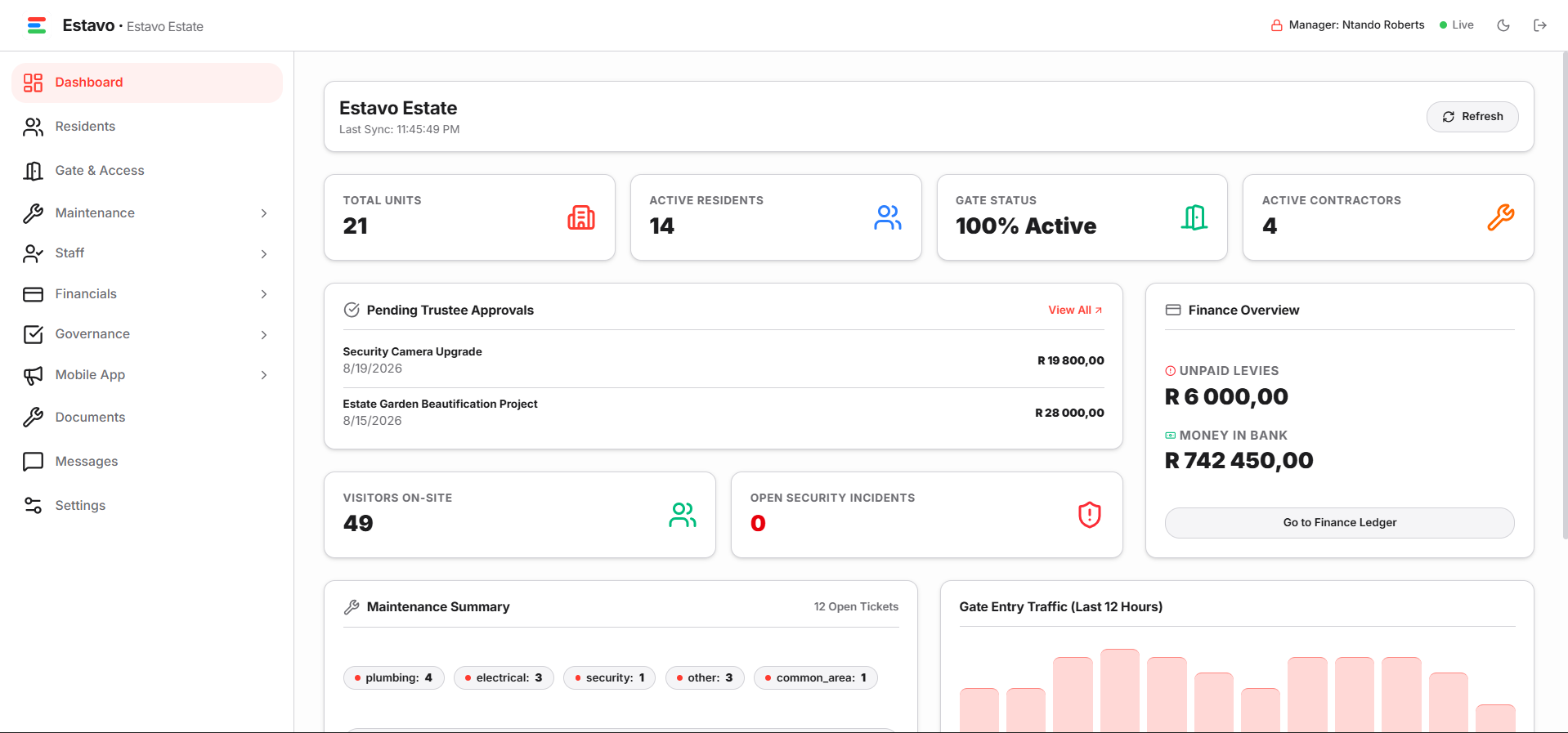Screen dimensions: 1568x733
Task: Open Estate Garden Beautification Project approval
Action: (x=724, y=413)
